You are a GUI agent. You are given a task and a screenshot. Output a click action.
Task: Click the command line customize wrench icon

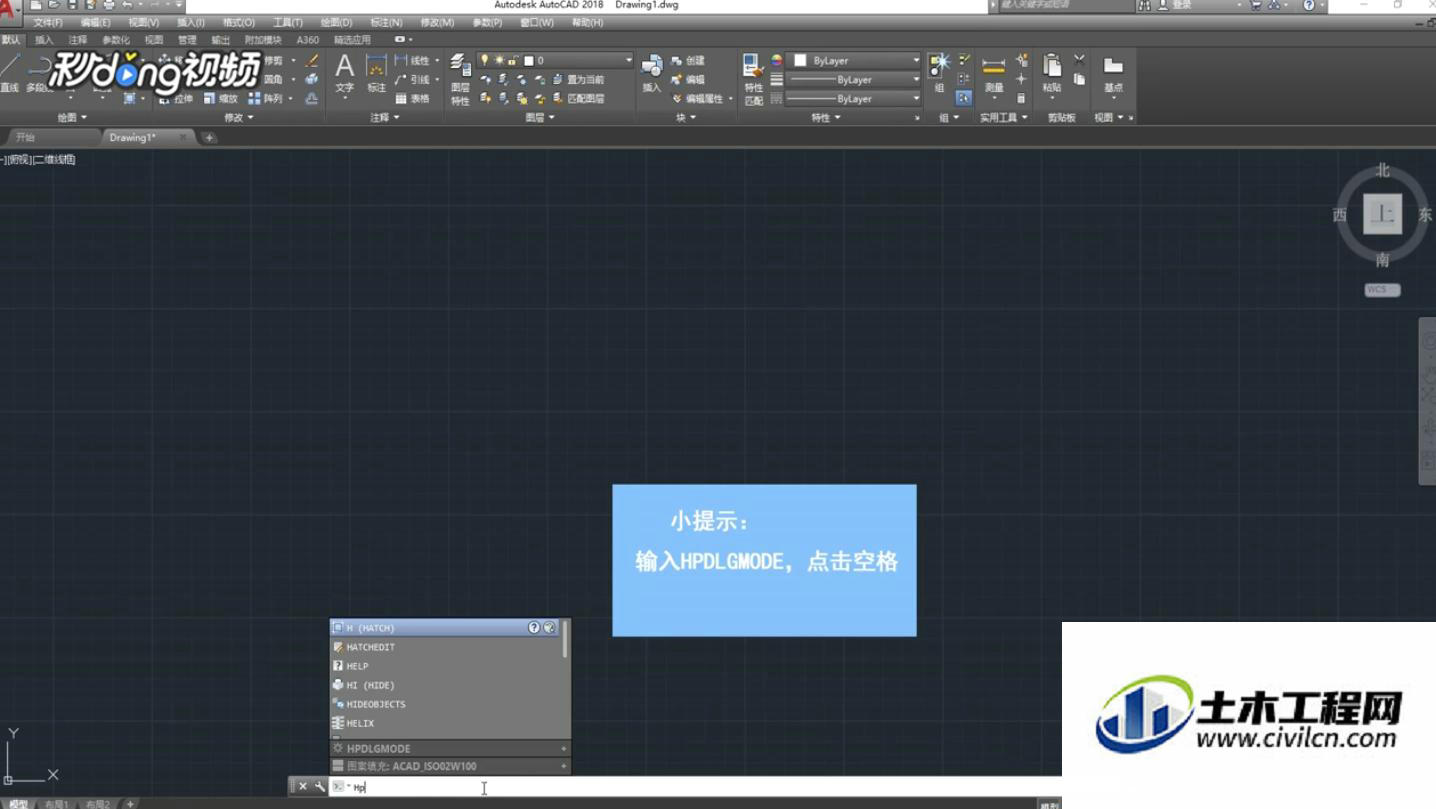pyautogui.click(x=319, y=787)
